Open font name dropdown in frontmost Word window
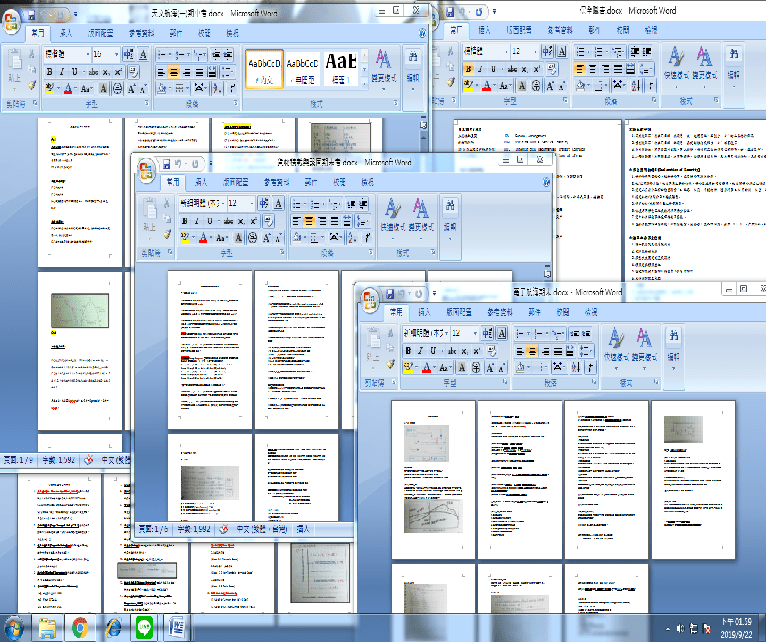This screenshot has width=766, height=642. pos(447,333)
